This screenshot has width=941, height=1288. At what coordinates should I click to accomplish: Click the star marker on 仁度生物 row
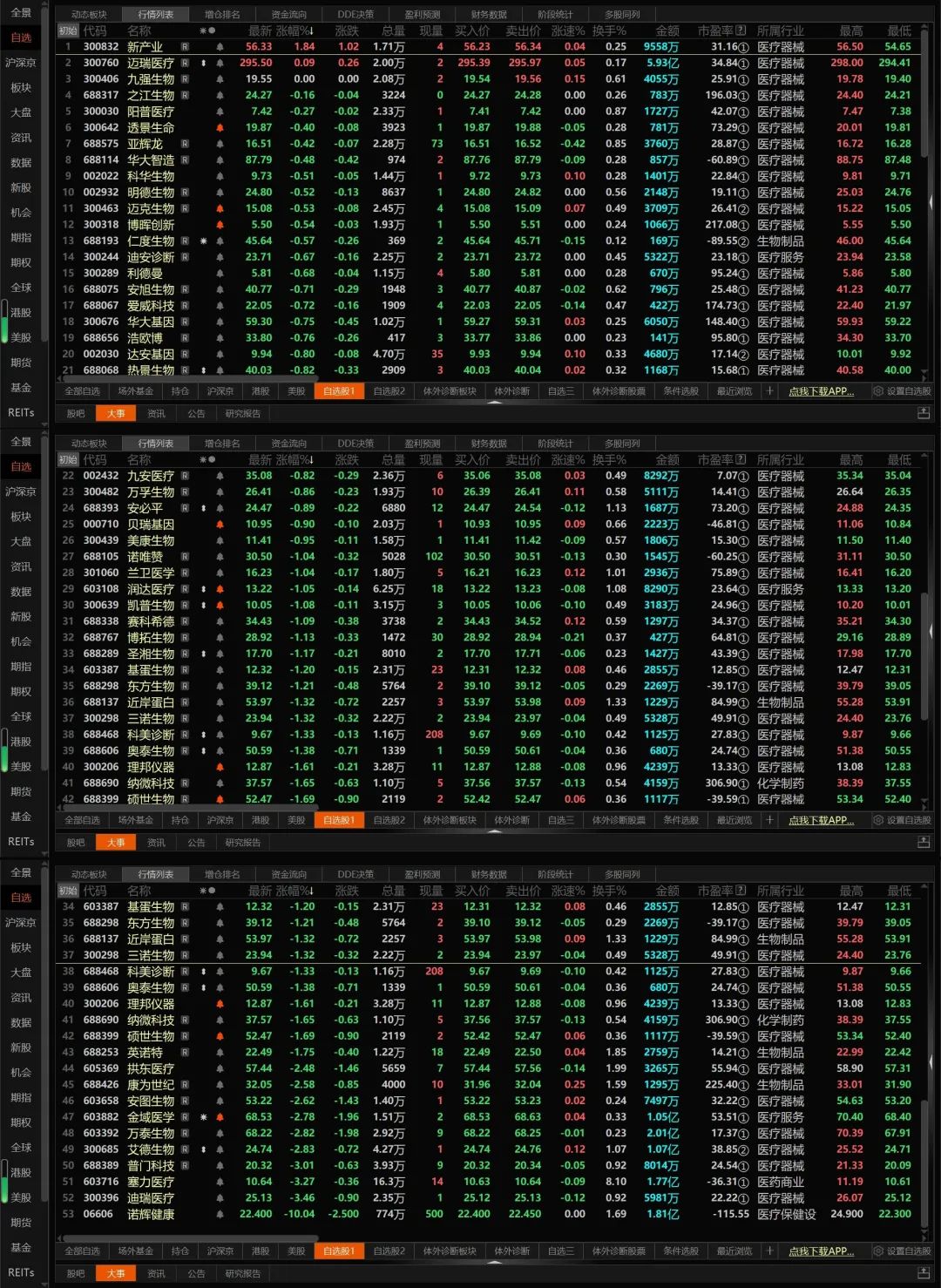204,241
